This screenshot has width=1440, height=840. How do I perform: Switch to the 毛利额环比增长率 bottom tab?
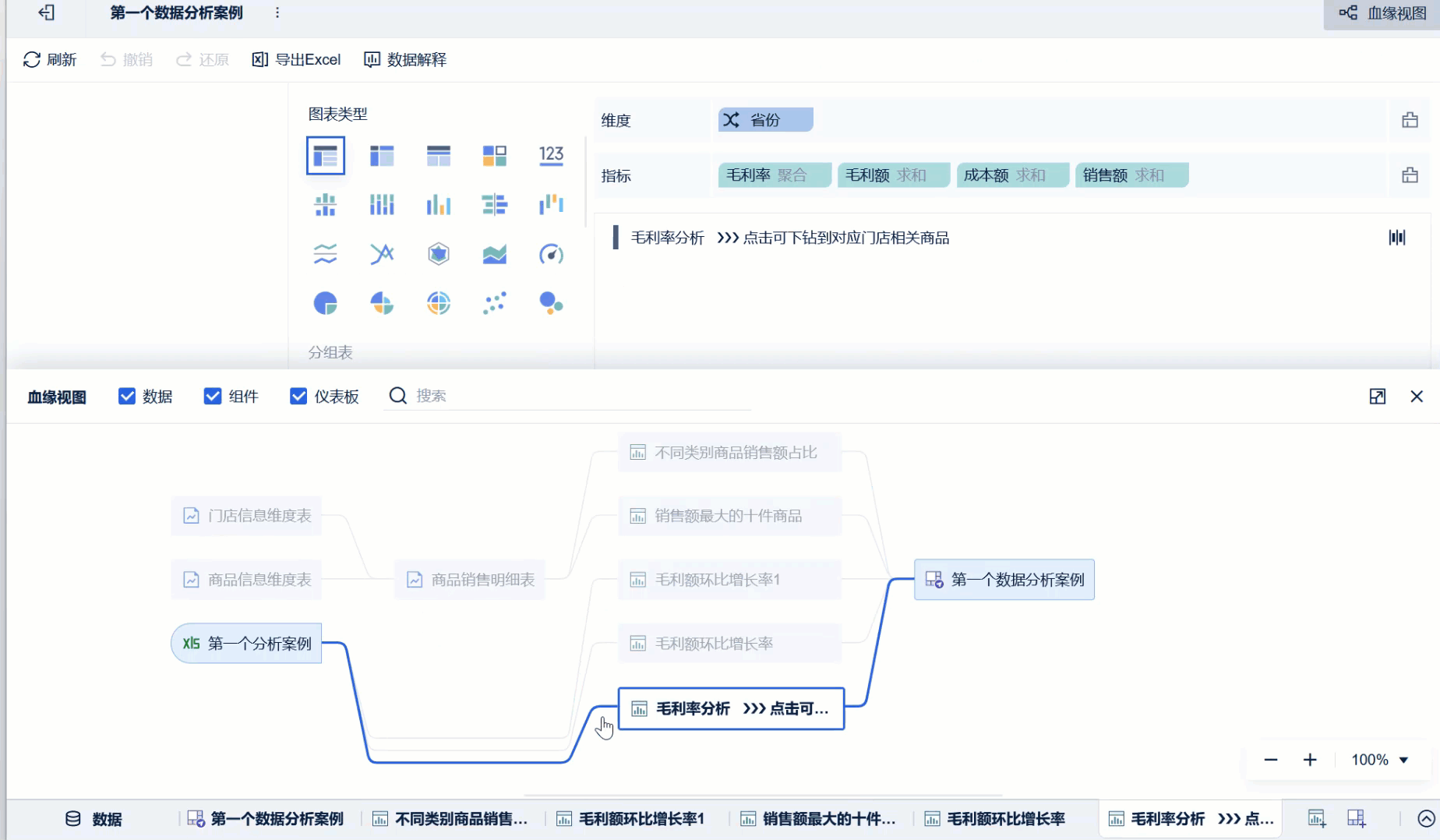pos(994,819)
